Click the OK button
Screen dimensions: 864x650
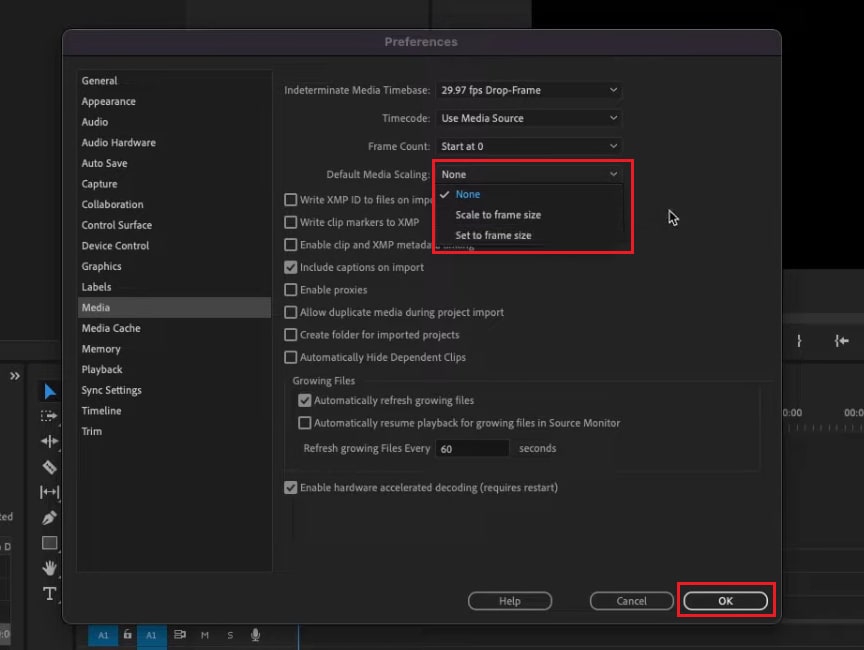(x=725, y=601)
